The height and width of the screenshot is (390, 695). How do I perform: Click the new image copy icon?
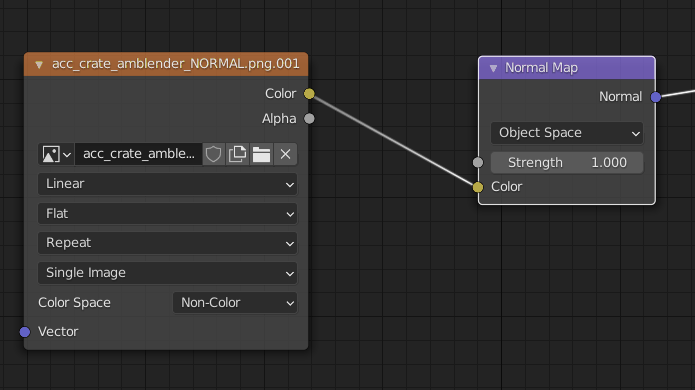pyautogui.click(x=238, y=154)
